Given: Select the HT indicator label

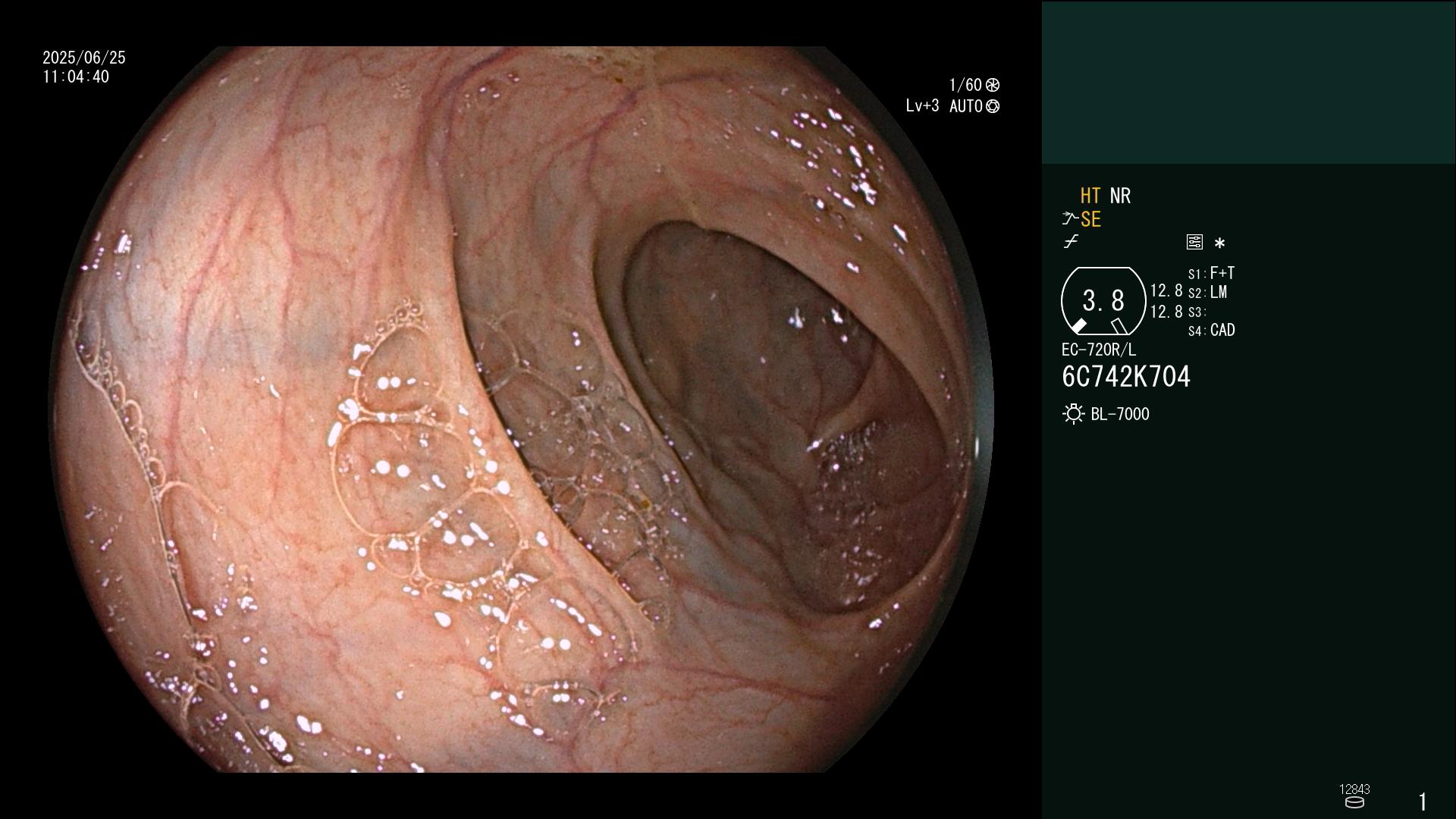Looking at the screenshot, I should 1090,196.
